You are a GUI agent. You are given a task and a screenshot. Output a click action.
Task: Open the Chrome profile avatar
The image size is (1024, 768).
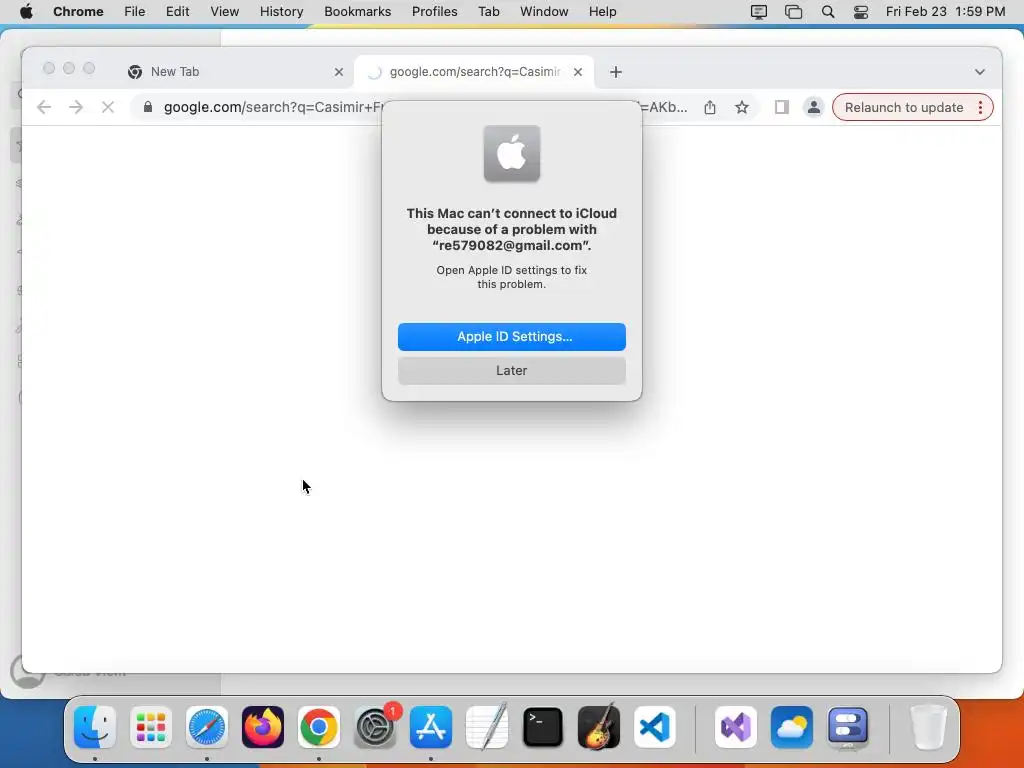tap(813, 107)
